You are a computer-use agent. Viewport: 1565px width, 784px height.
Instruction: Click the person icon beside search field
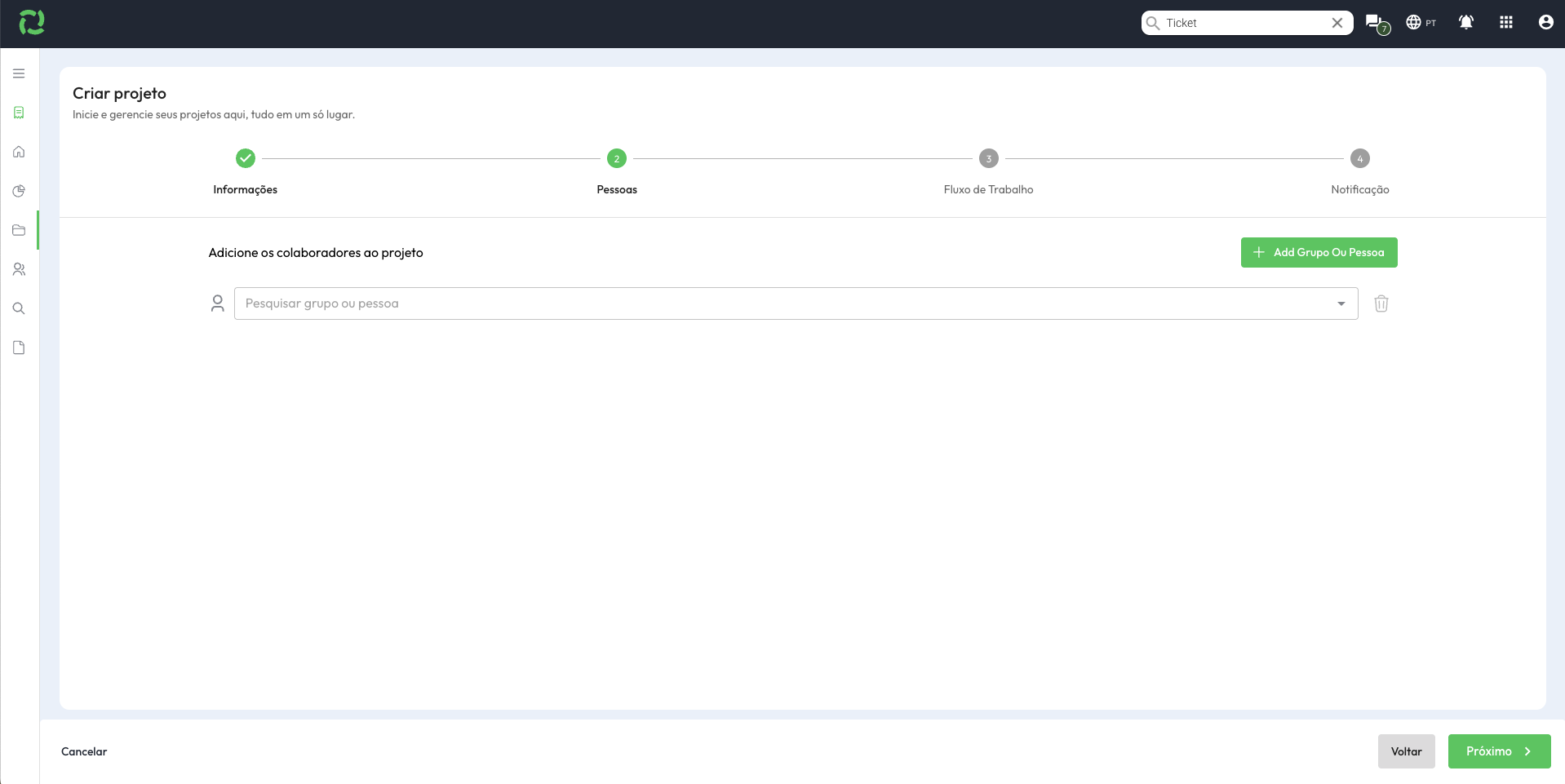pos(217,303)
